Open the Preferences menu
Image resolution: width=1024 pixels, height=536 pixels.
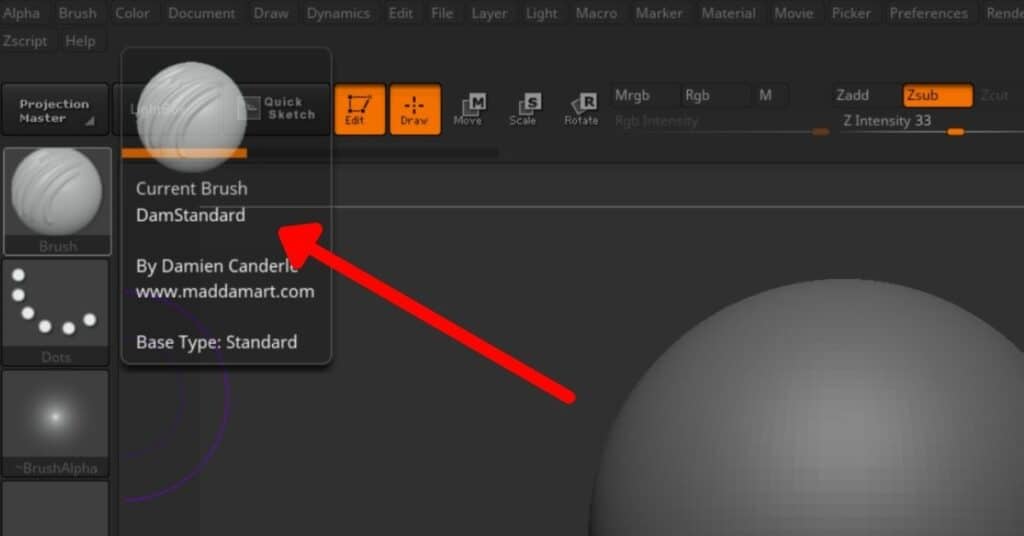(x=928, y=14)
